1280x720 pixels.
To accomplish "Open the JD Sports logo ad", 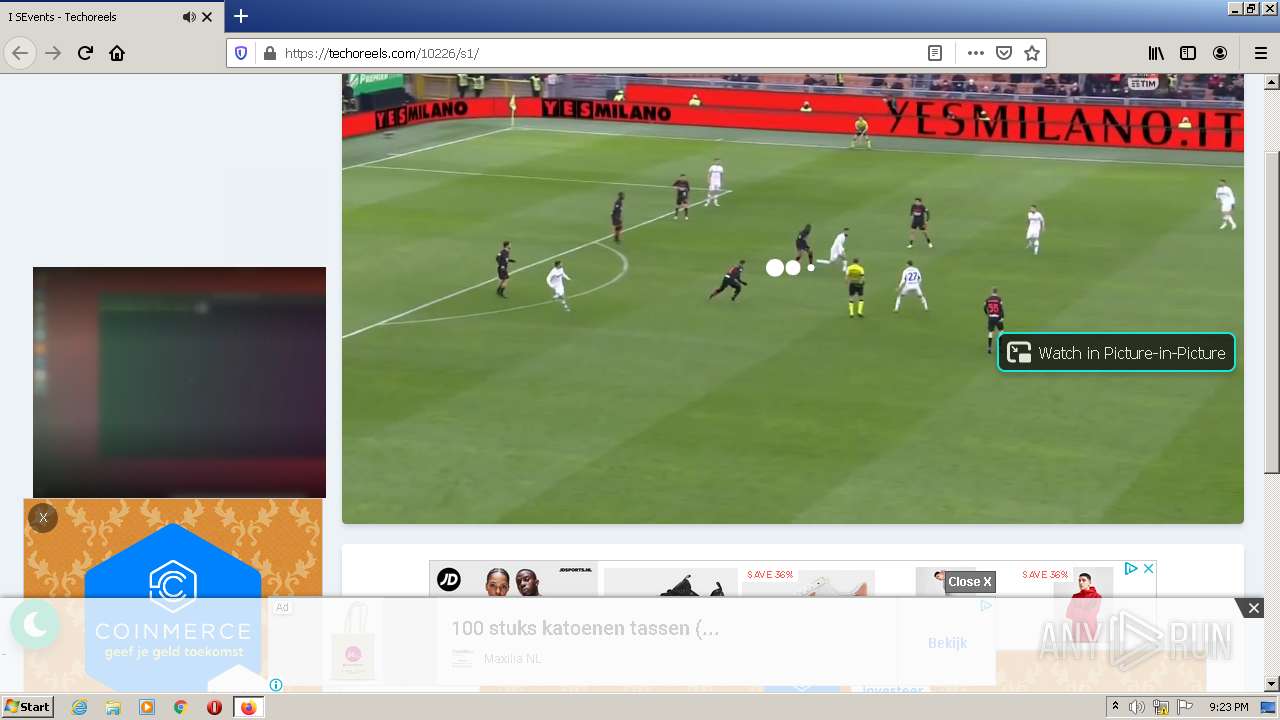I will 449,579.
